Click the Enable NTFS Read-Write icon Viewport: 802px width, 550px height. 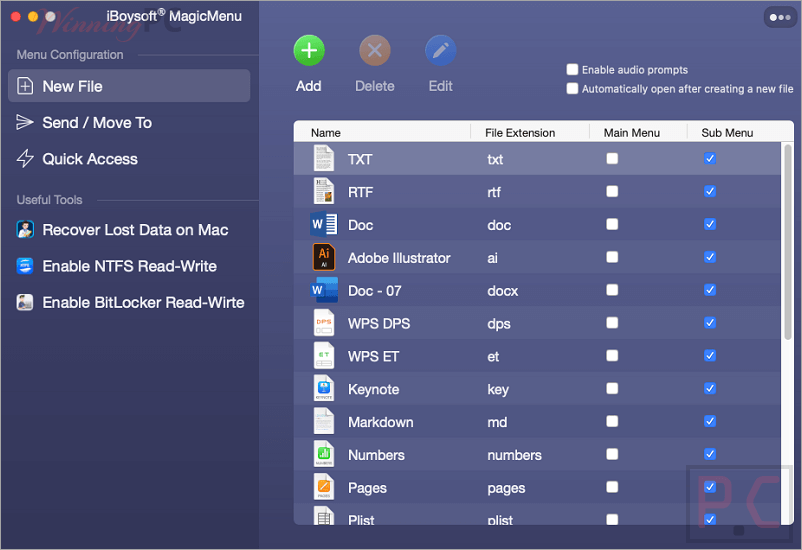coord(25,266)
